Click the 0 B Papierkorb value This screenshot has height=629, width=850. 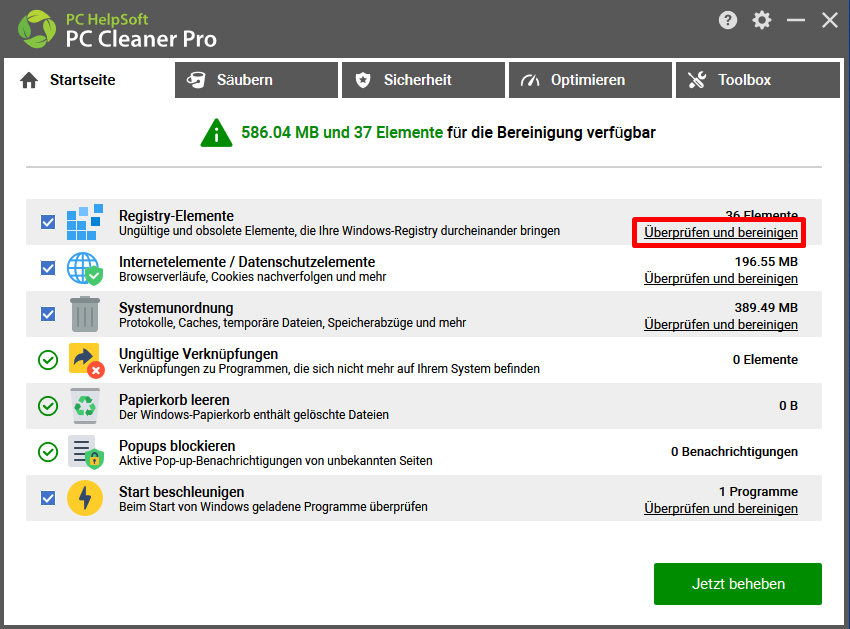[x=788, y=406]
